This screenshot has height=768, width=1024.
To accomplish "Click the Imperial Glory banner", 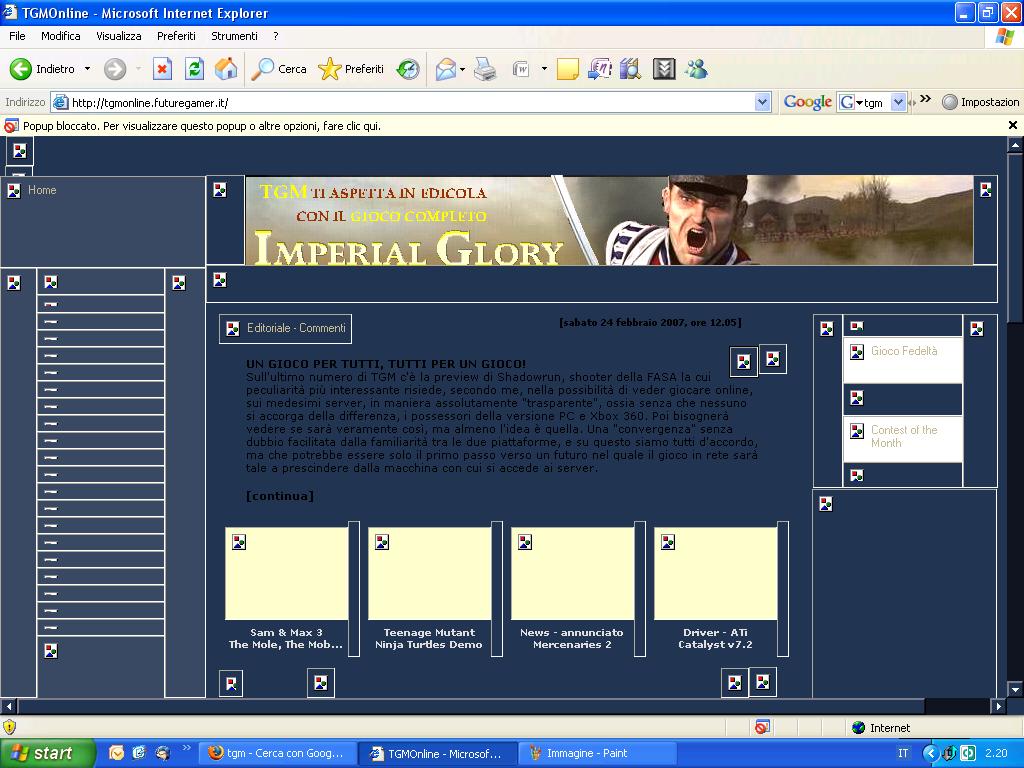I will pyautogui.click(x=608, y=220).
